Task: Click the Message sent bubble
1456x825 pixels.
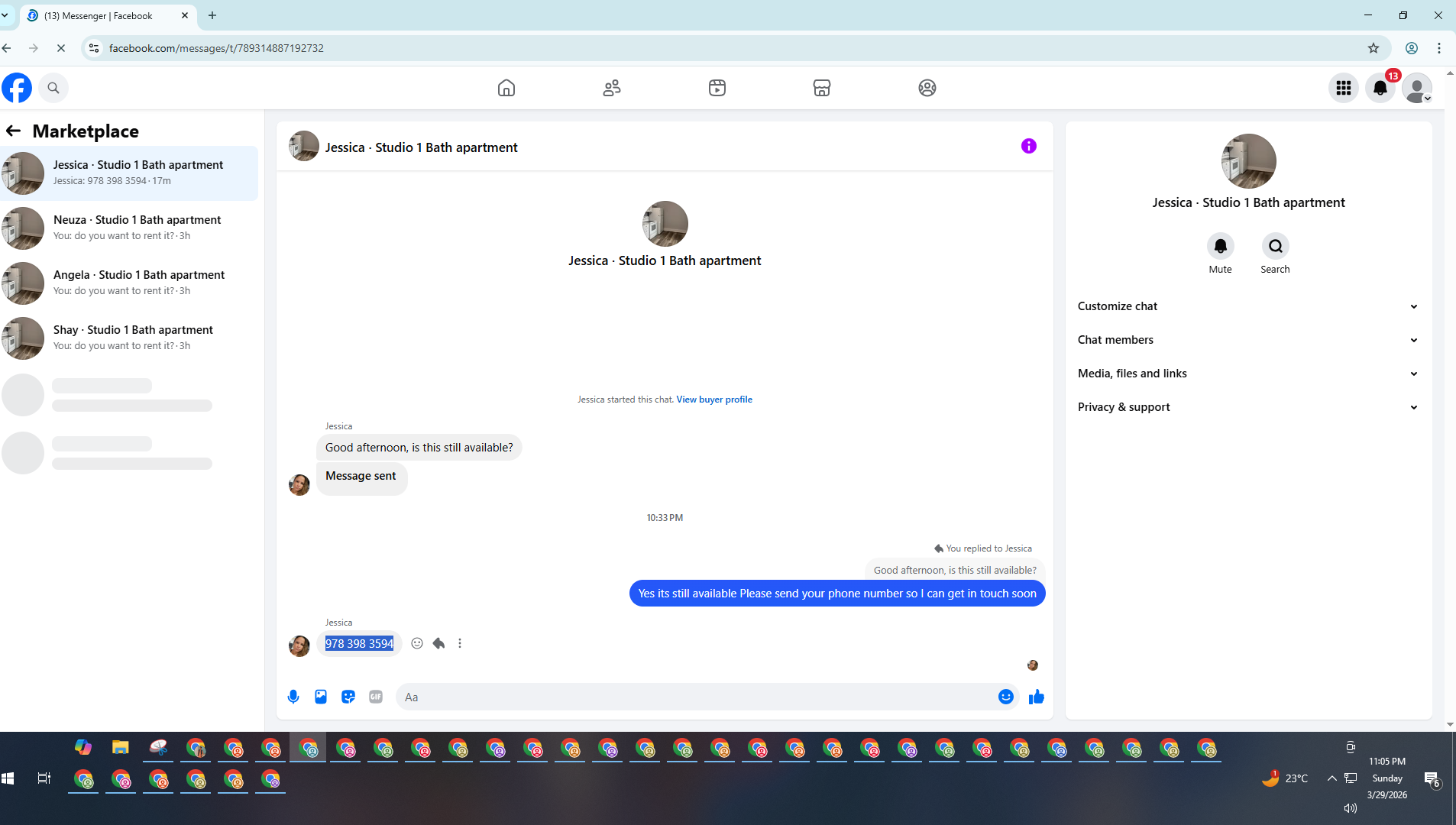Action: pos(361,477)
